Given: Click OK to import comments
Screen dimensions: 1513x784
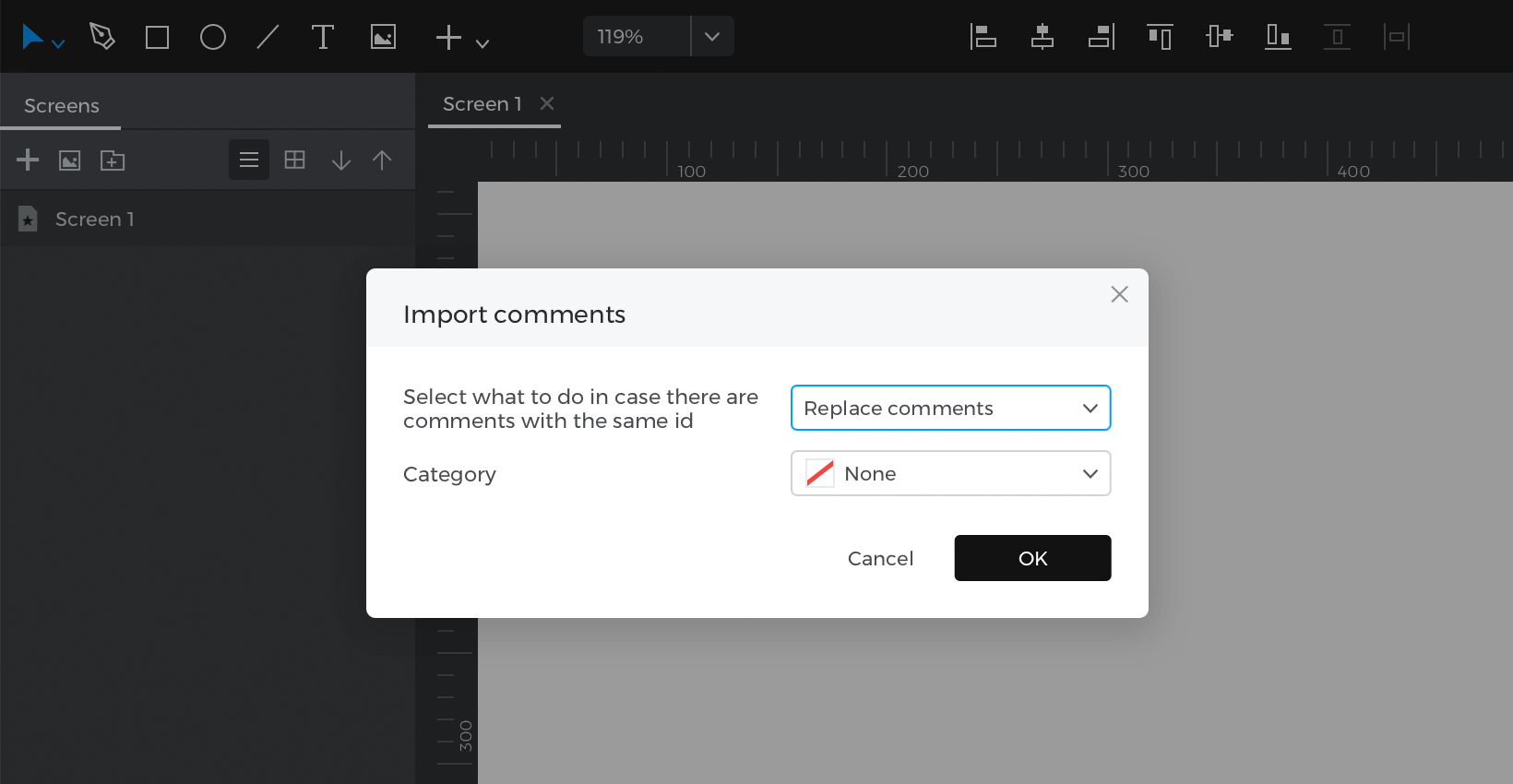Looking at the screenshot, I should click(1032, 558).
